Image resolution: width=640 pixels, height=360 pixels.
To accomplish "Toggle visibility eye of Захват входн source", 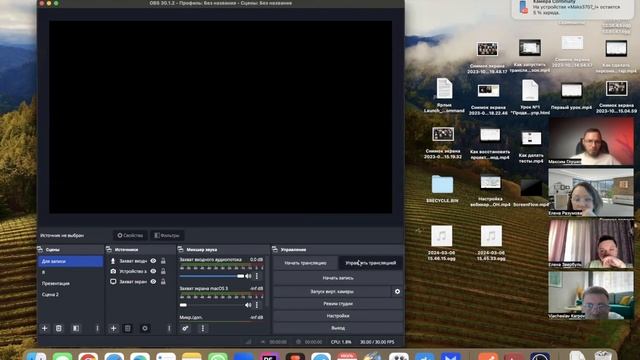I will click(x=153, y=261).
